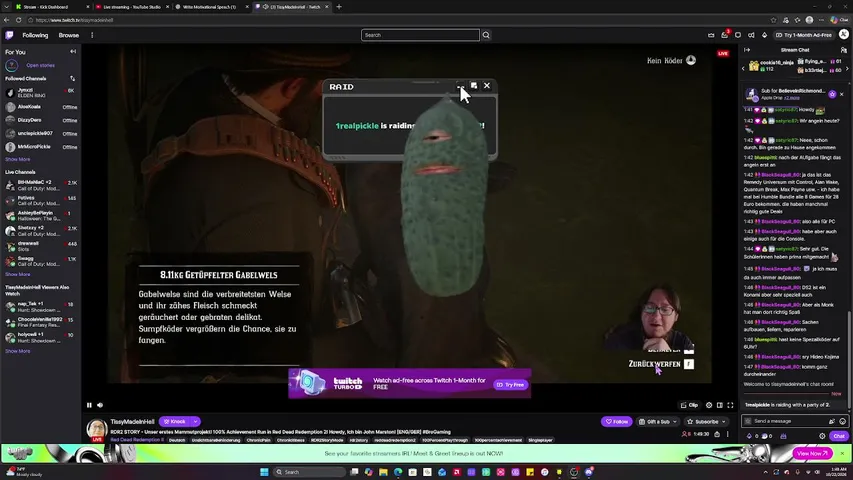Show previous gift leaderboard entry
This screenshot has width=853, height=480.
pyautogui.click(x=743, y=69)
